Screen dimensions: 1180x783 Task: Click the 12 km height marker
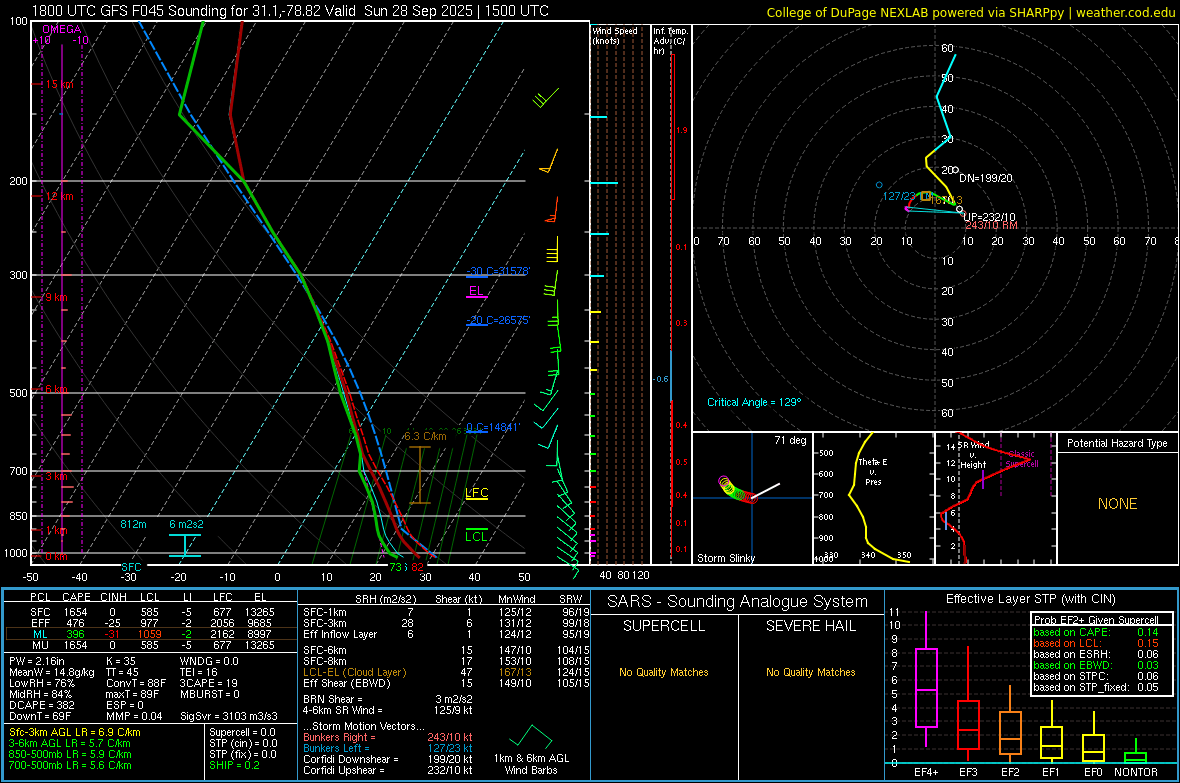(59, 196)
